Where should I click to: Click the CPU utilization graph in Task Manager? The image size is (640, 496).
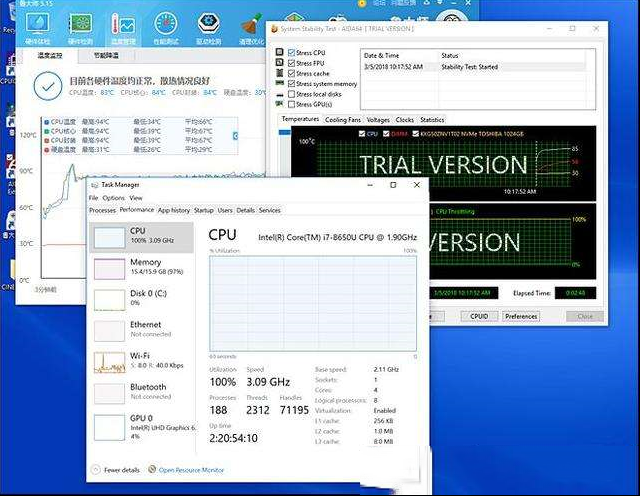click(x=313, y=303)
